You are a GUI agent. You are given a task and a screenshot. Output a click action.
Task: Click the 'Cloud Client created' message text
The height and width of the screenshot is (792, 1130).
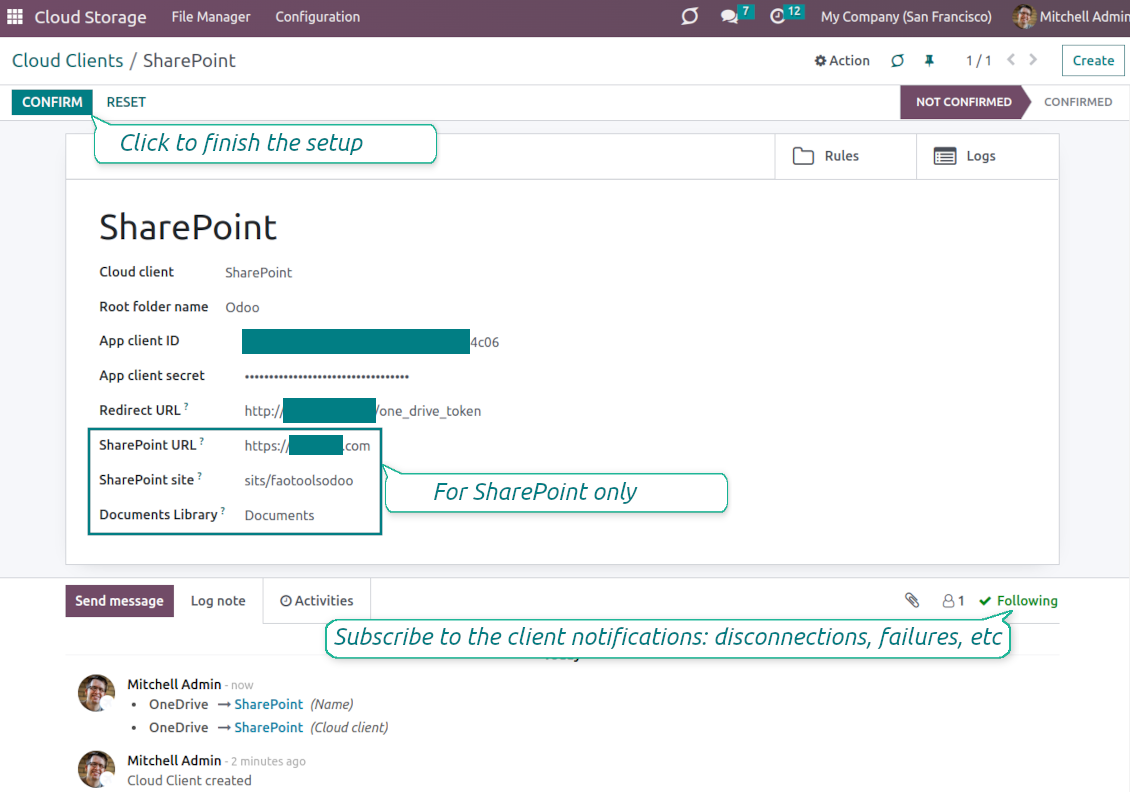190,780
